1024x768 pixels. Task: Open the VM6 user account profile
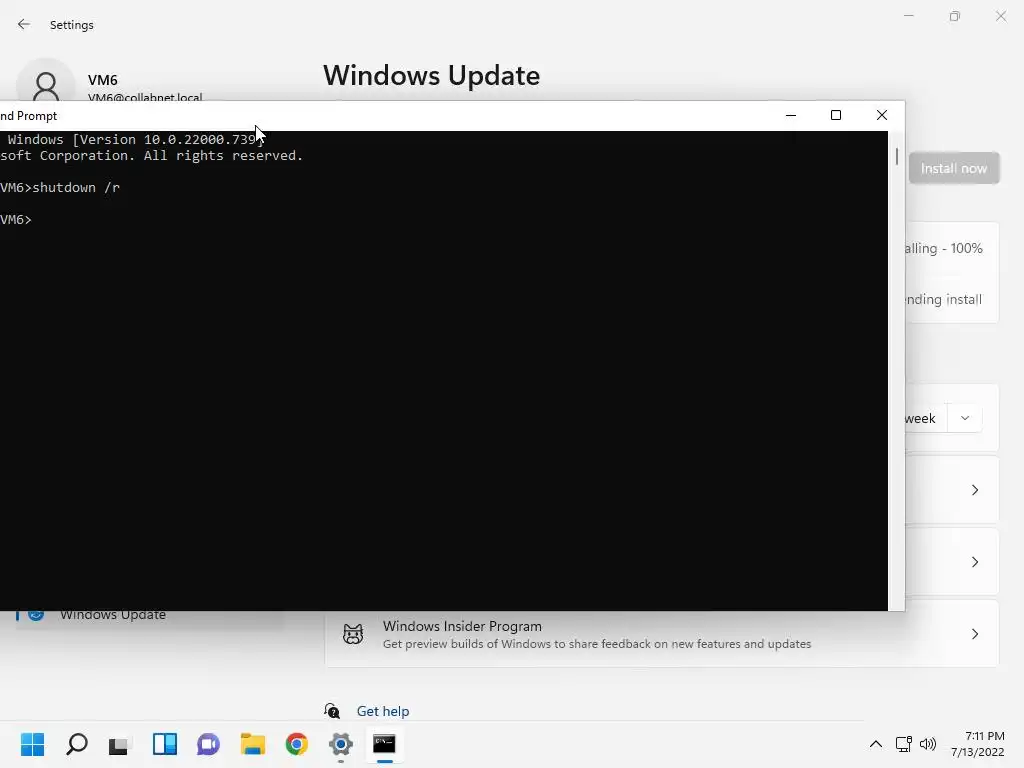111,86
